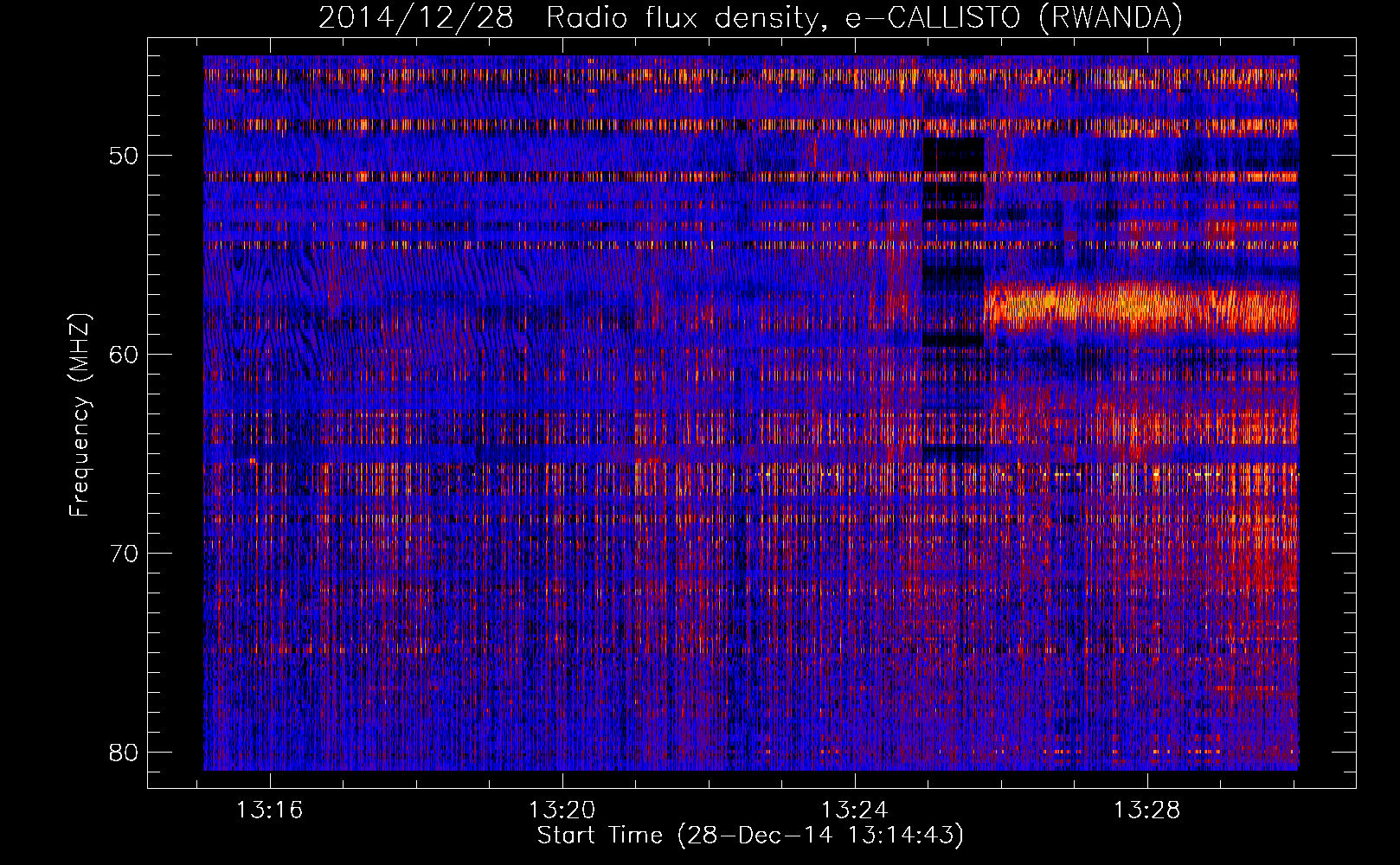Click the 13:28 time tick label
This screenshot has width=1400, height=865.
[x=1147, y=811]
